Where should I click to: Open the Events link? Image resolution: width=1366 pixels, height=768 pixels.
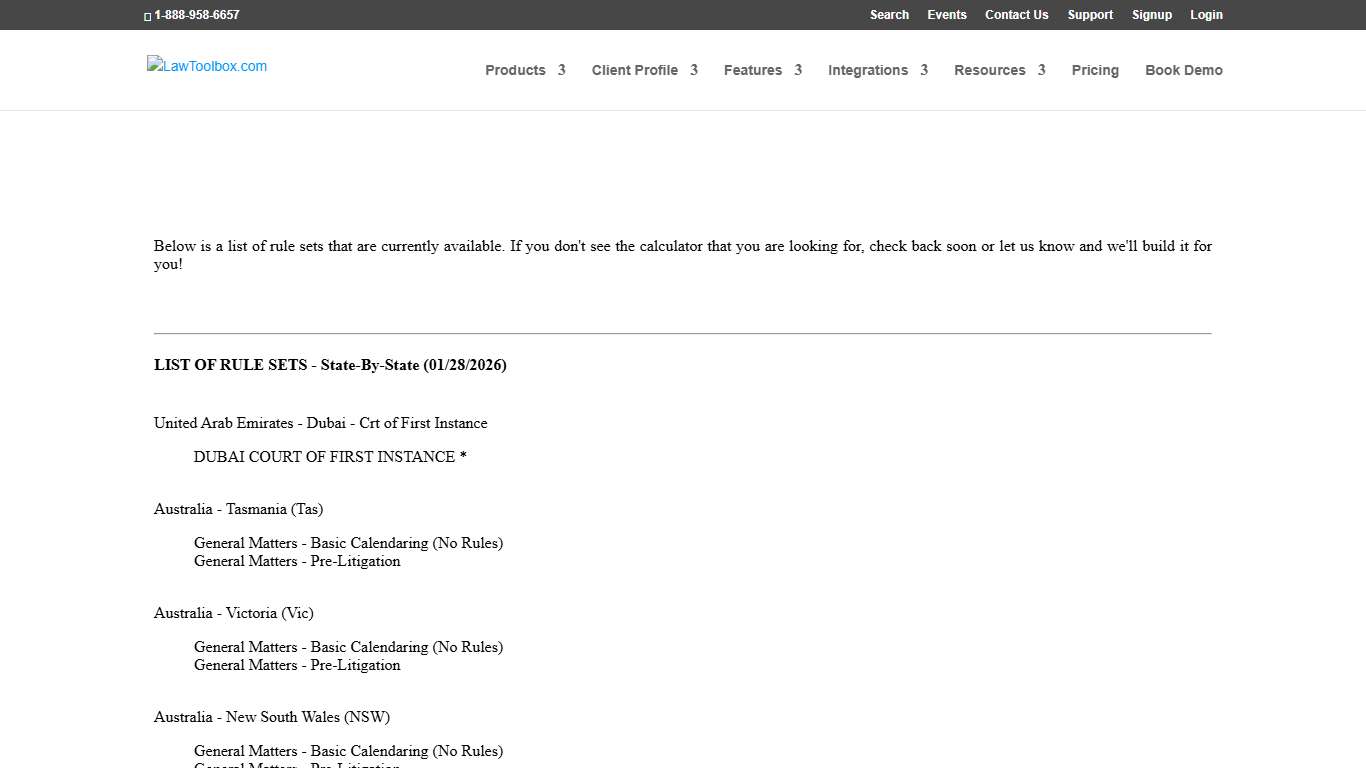click(x=946, y=15)
